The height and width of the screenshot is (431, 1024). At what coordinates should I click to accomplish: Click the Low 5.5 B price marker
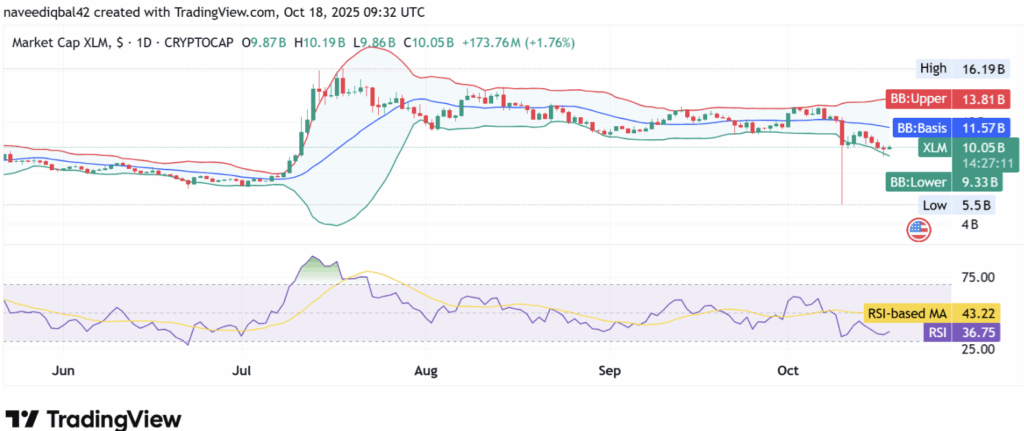pos(957,205)
